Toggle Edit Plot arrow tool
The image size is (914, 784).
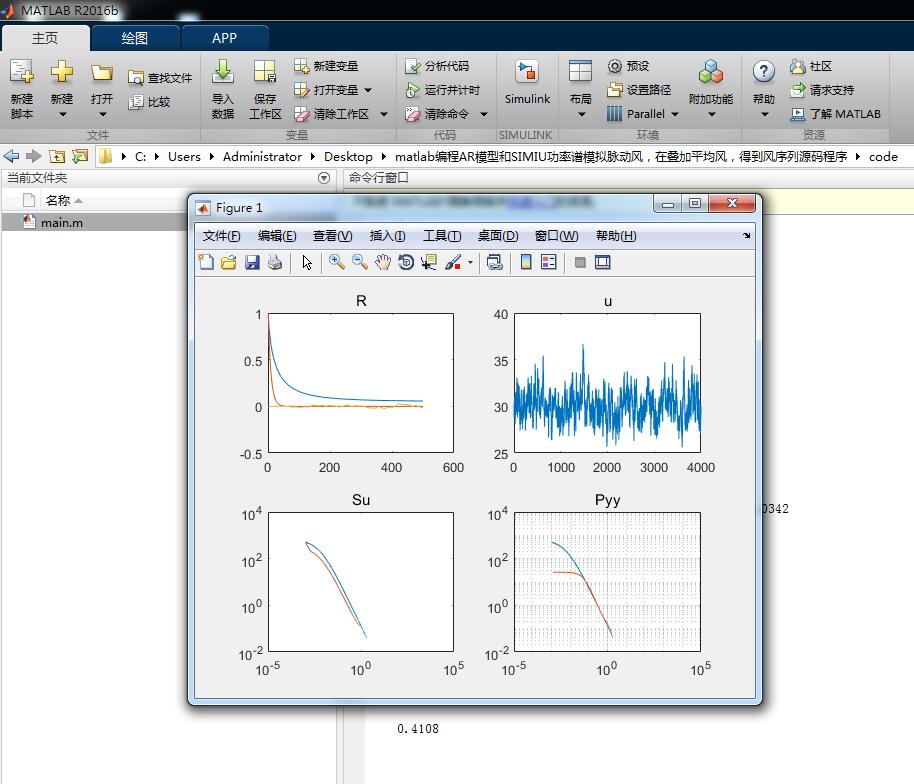[307, 262]
